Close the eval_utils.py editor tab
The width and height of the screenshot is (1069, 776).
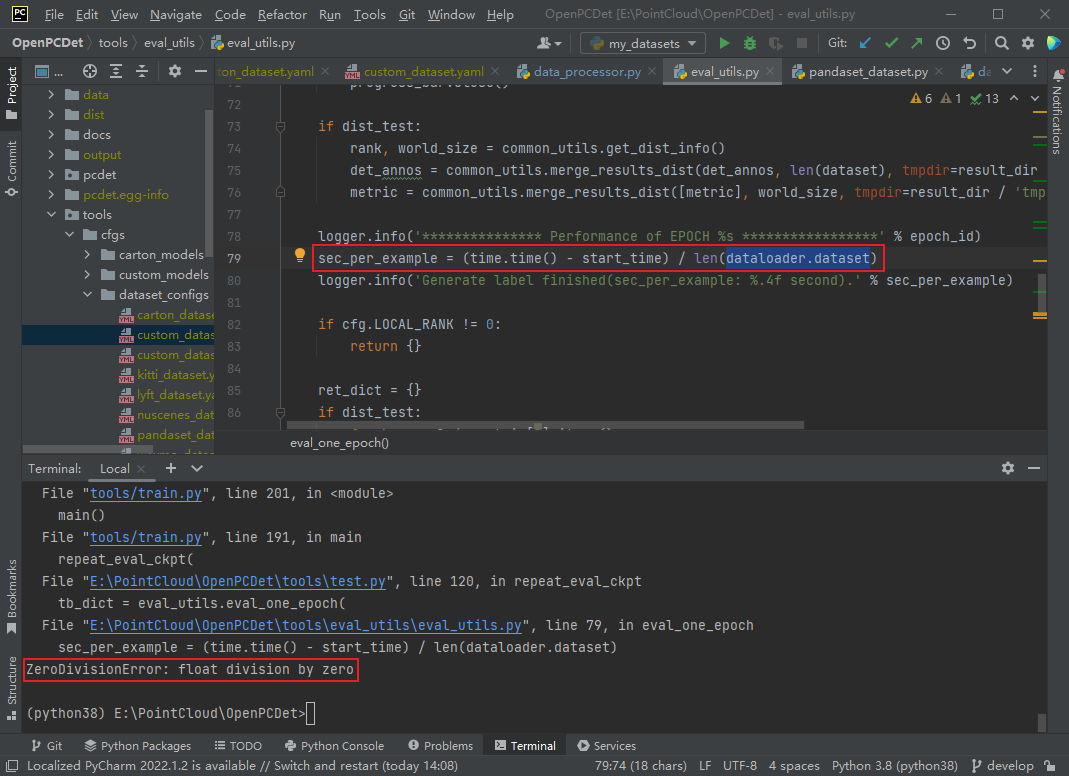pyautogui.click(x=770, y=72)
